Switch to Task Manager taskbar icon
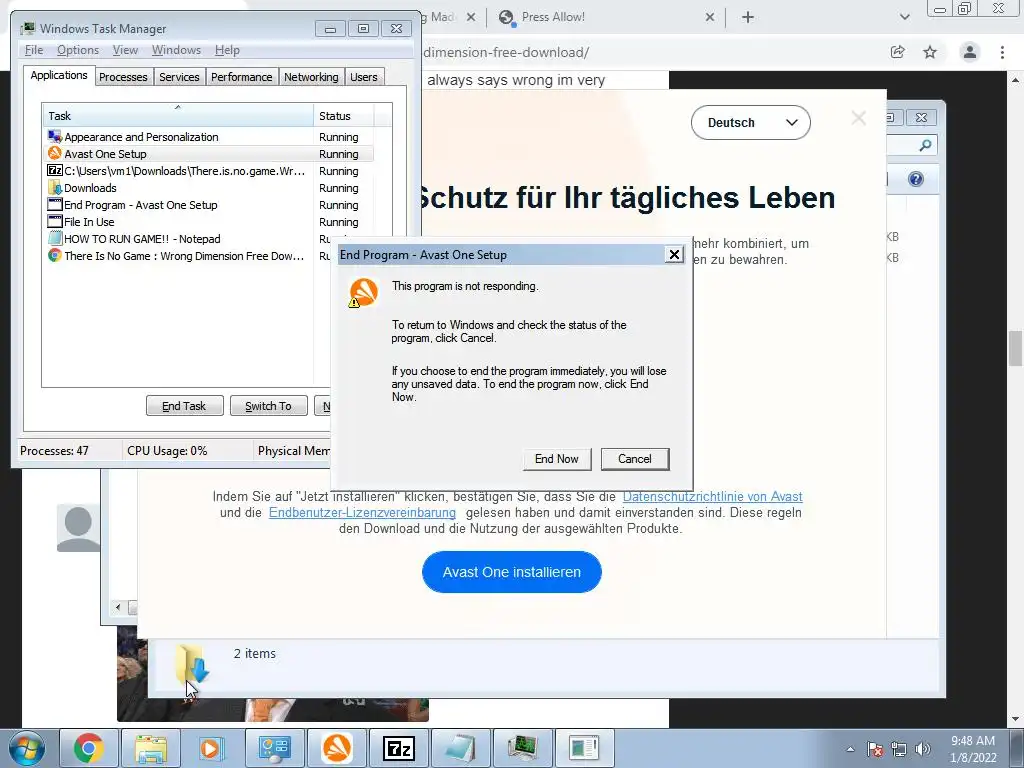Viewport: 1024px width, 768px height. tap(522, 748)
